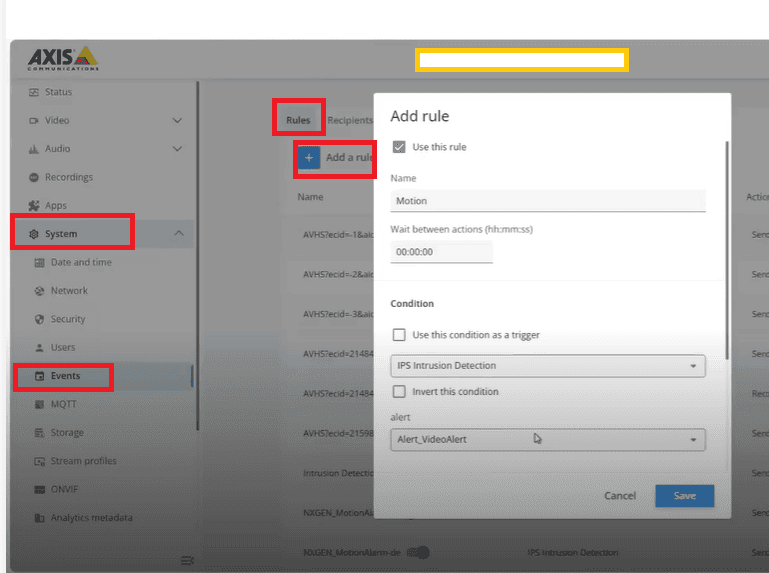Open the Status page
Screen dimensions: 769x573
58,92
